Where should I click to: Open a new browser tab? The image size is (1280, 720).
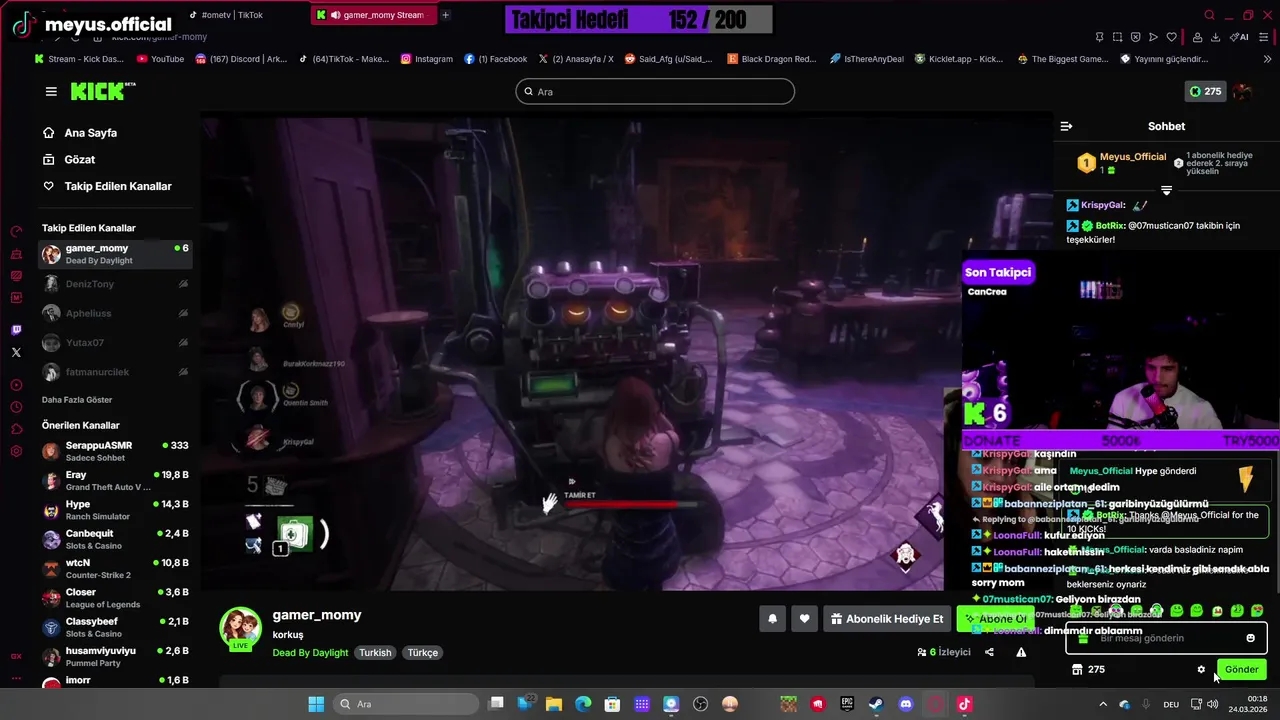tap(446, 15)
